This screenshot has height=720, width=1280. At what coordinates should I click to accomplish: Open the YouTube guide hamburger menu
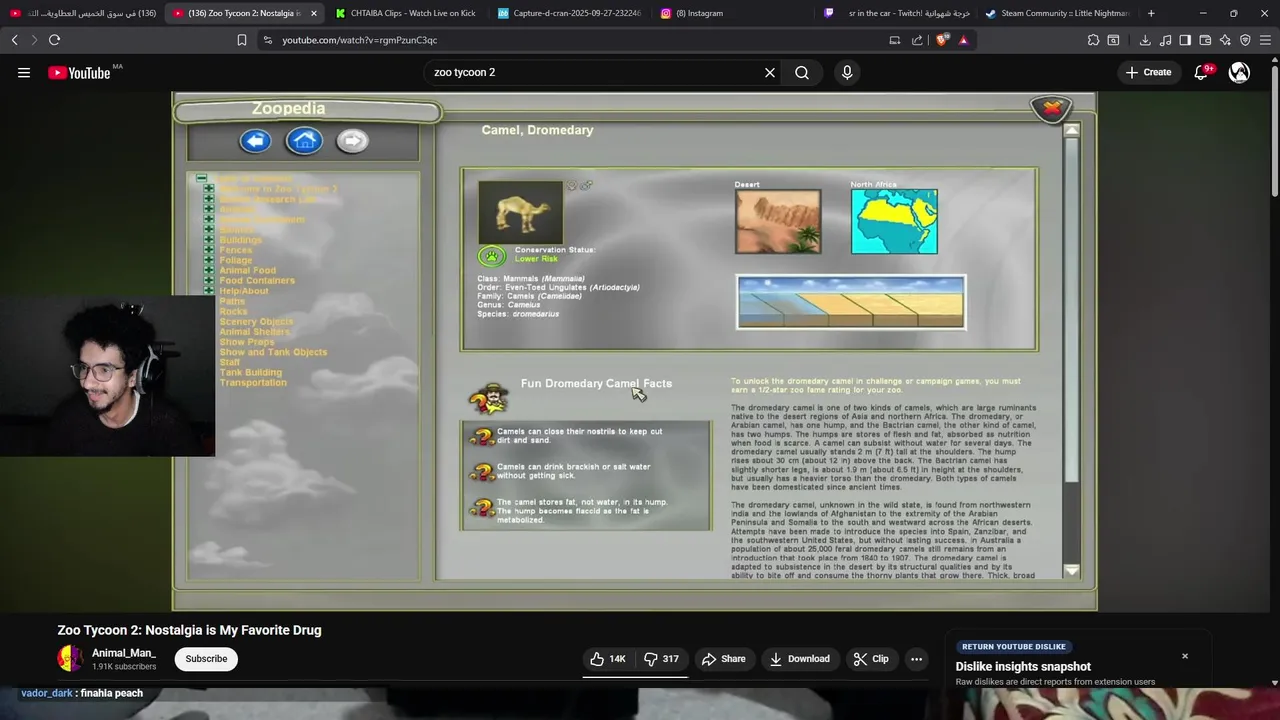(24, 72)
